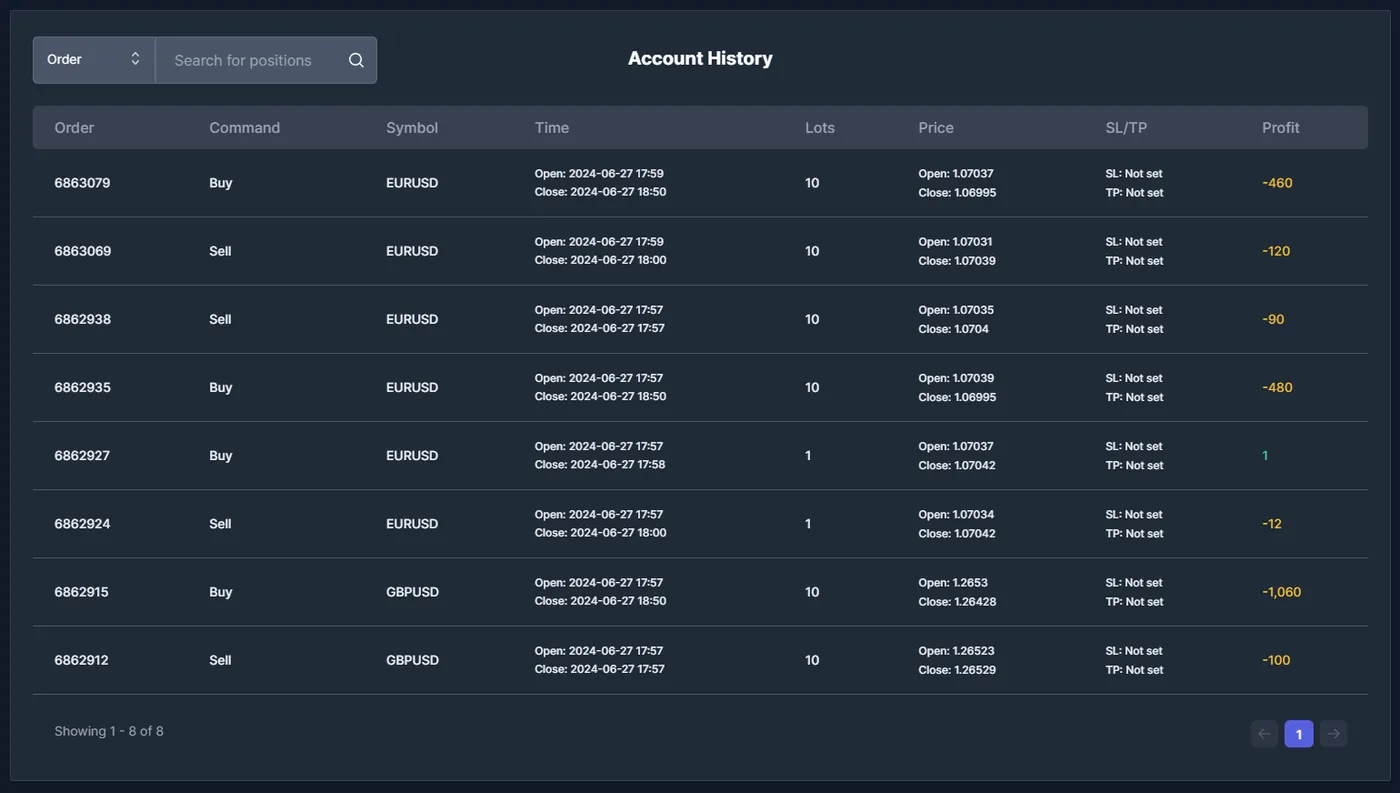Click Open price 1.07031
The image size is (1400, 793).
956,241
